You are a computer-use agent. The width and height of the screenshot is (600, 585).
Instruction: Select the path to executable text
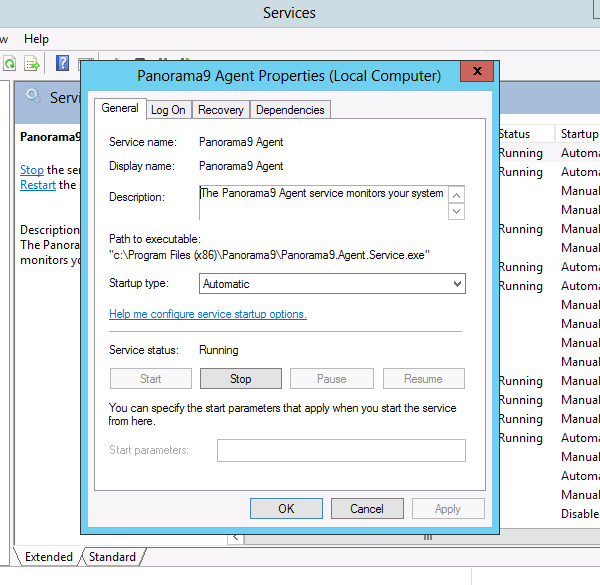click(269, 255)
